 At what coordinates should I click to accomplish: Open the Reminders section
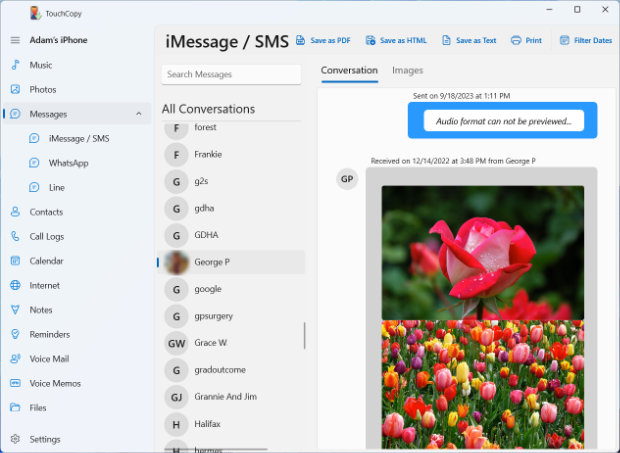pyautogui.click(x=78, y=334)
